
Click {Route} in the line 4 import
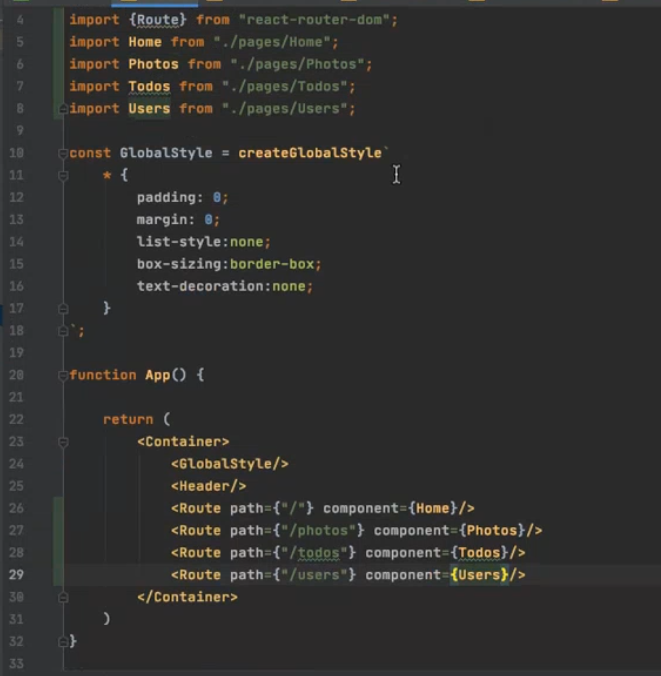click(158, 20)
